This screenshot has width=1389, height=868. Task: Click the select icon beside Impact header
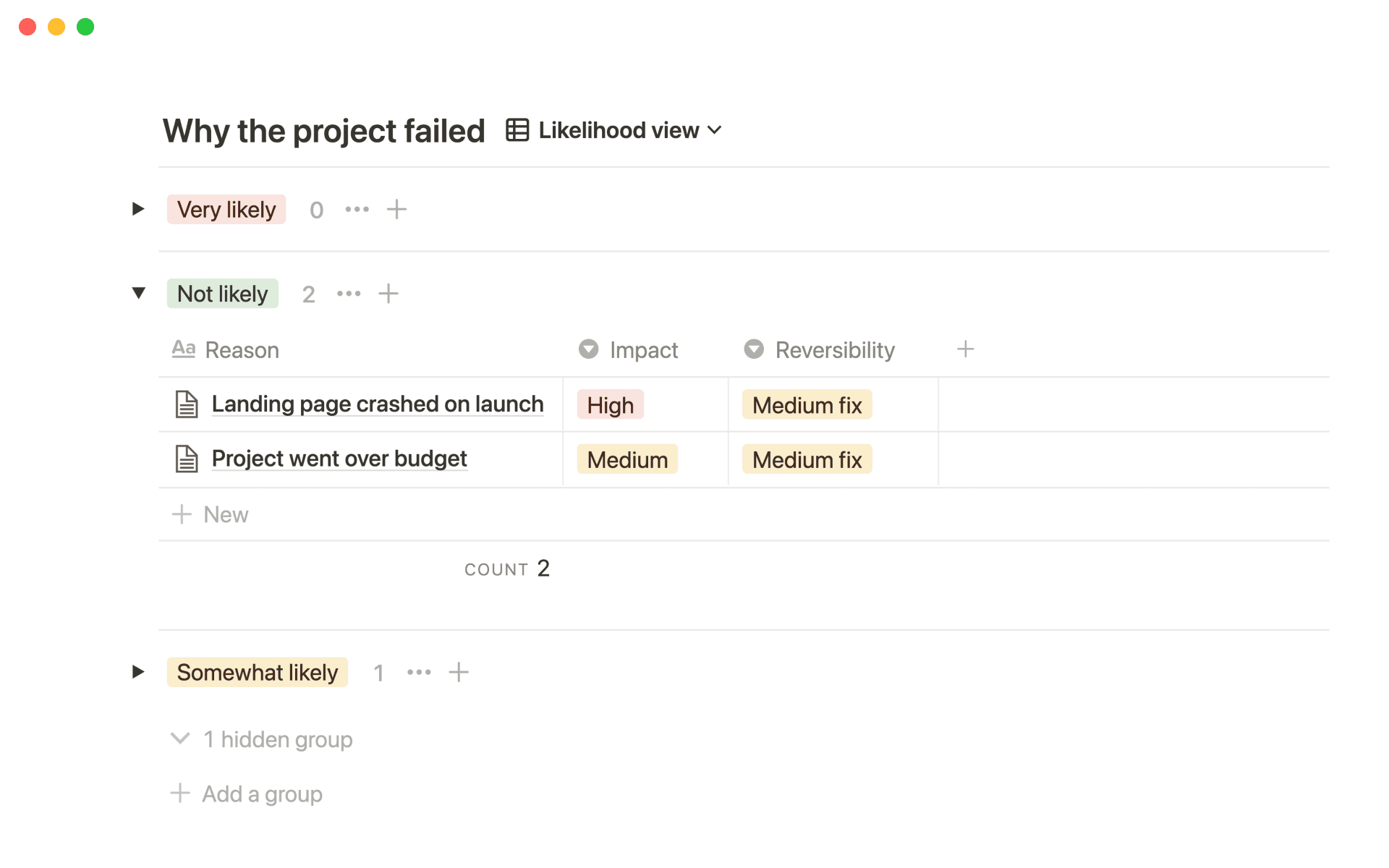(587, 349)
